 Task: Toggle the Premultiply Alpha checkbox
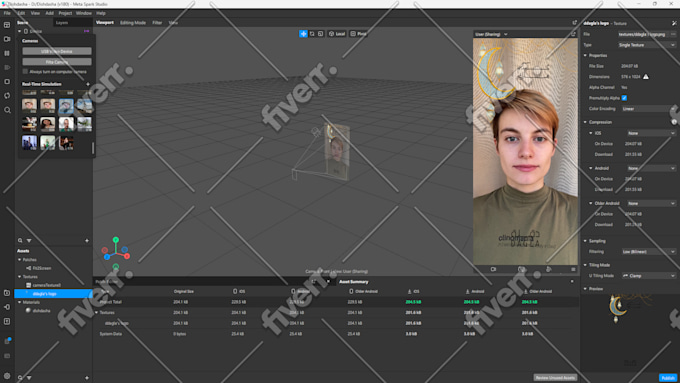click(624, 98)
